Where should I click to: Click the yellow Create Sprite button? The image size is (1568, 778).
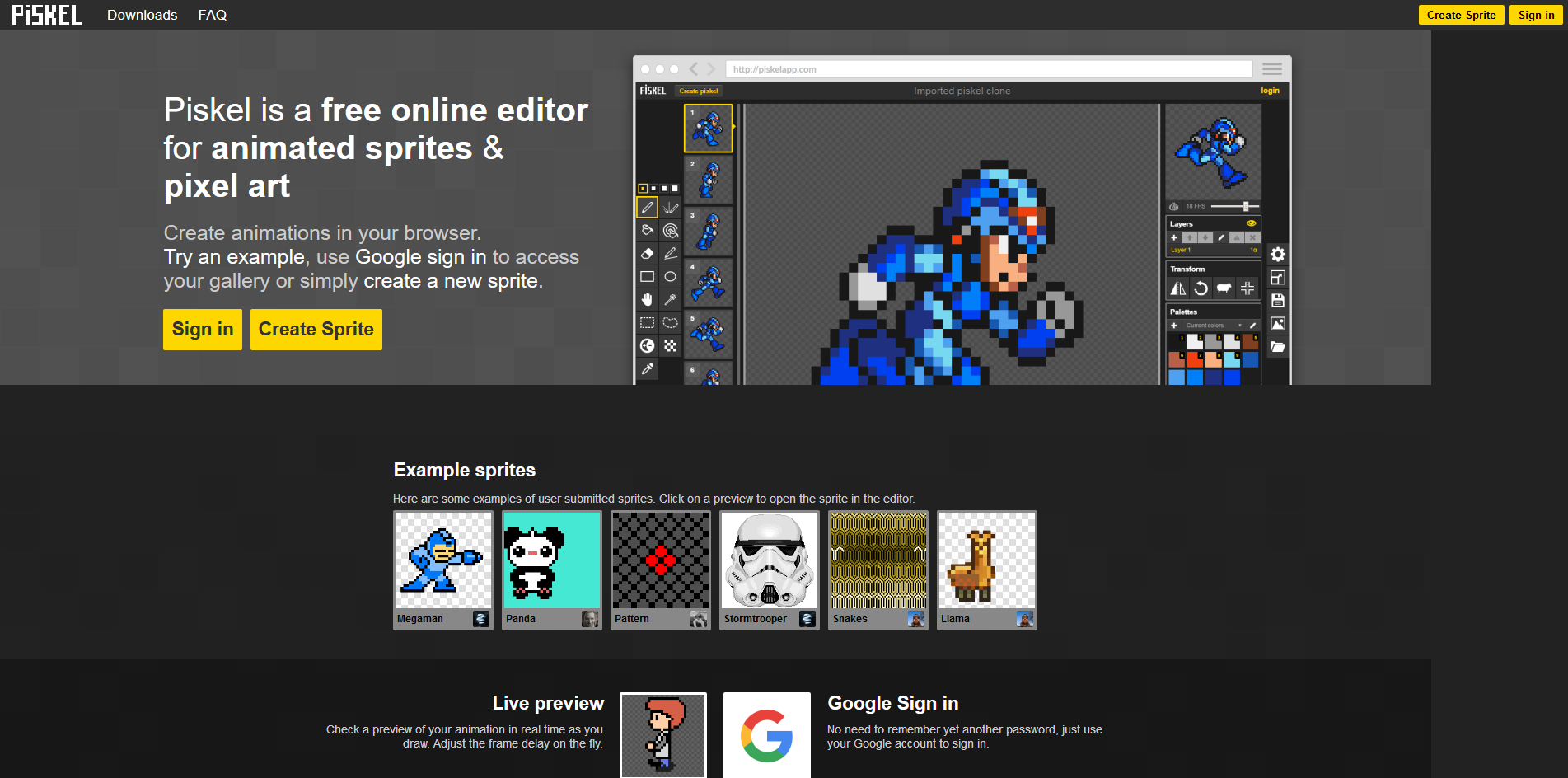point(316,330)
